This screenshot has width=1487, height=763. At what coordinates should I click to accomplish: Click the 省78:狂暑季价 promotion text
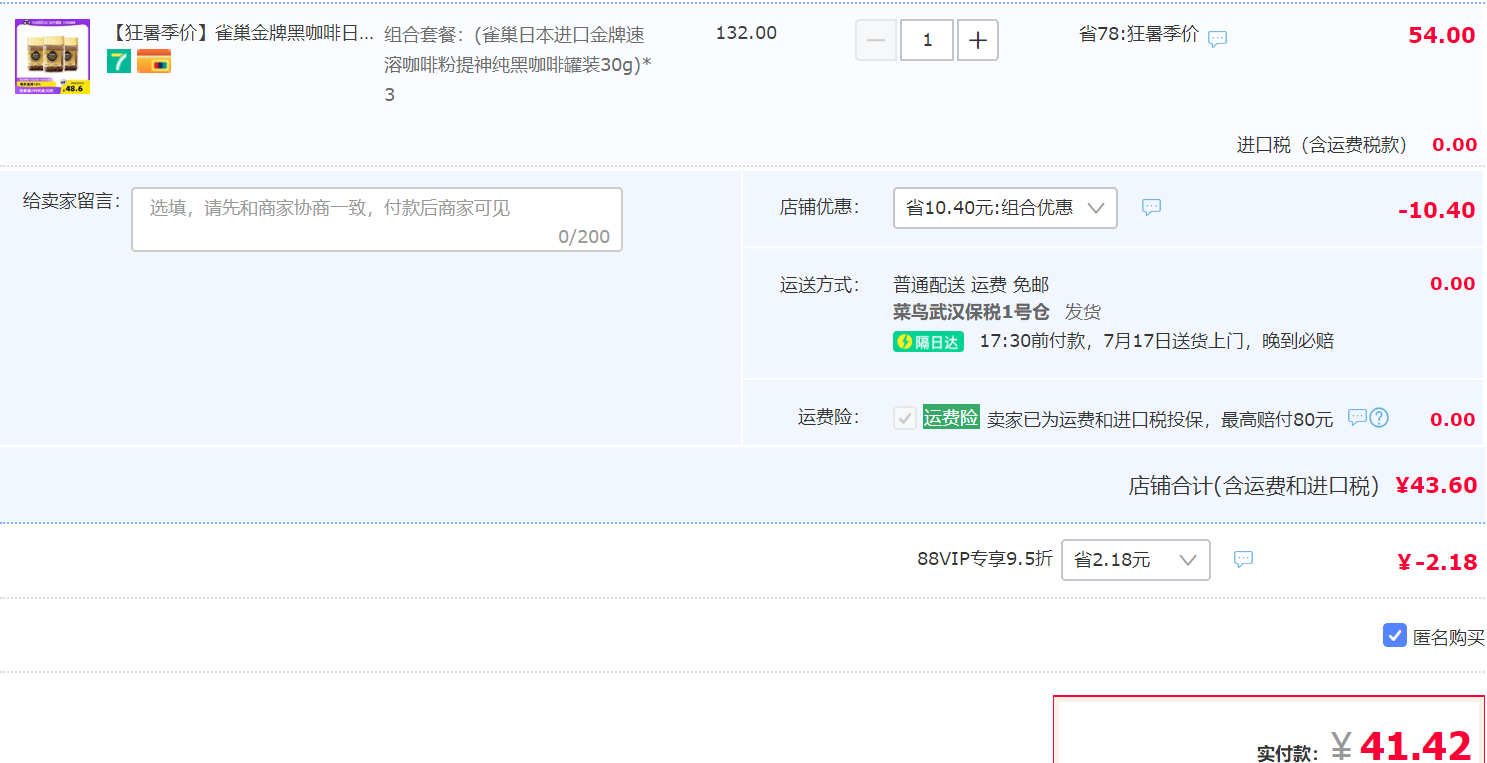click(x=1139, y=35)
